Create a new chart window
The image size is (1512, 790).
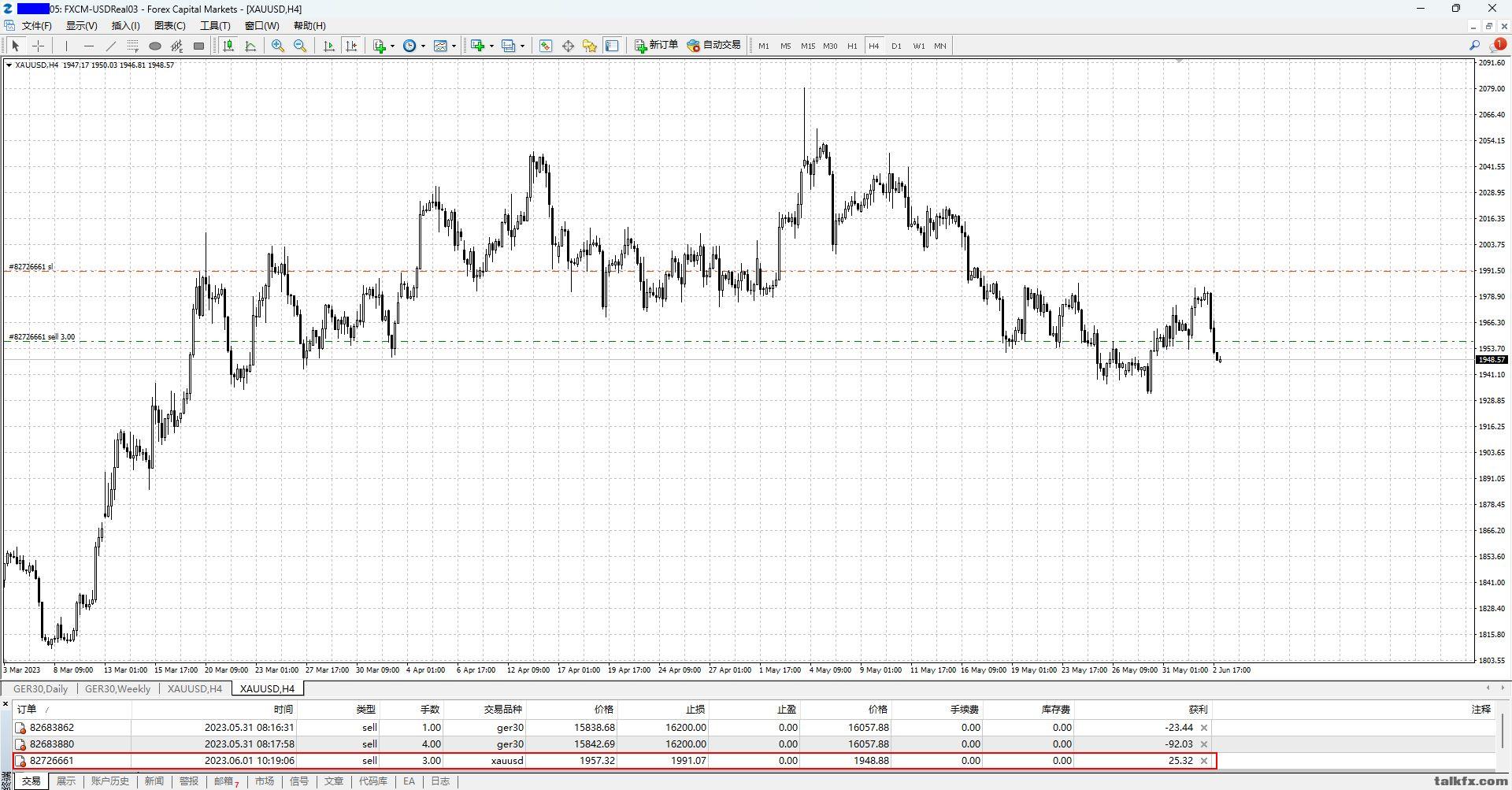click(x=477, y=46)
